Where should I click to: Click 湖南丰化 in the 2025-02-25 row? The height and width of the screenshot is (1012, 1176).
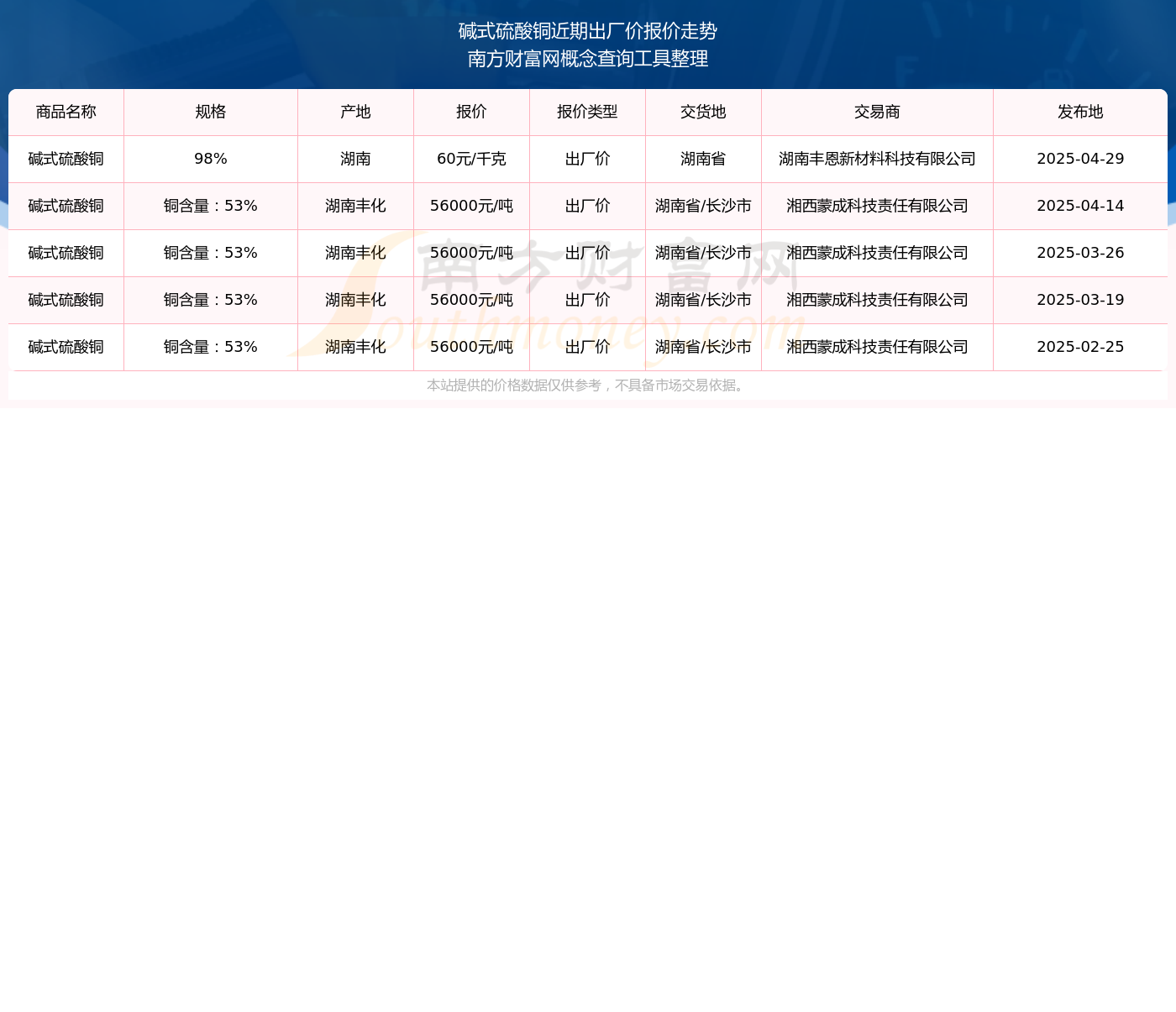point(355,347)
